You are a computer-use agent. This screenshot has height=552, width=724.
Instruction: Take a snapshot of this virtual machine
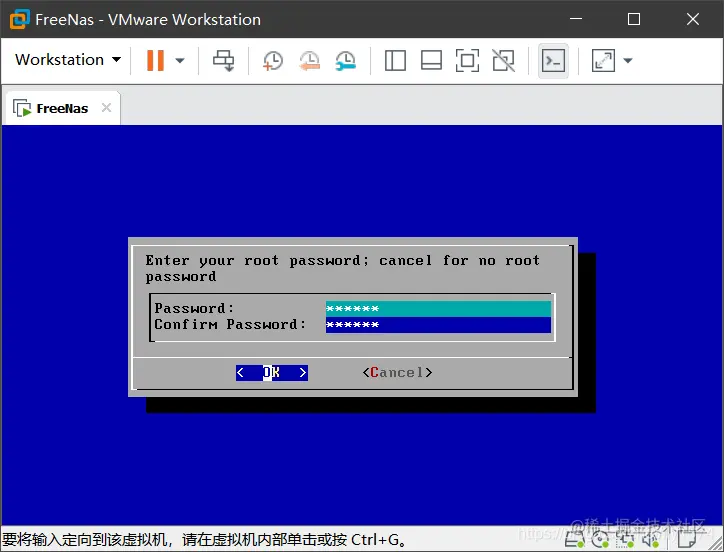tap(272, 61)
